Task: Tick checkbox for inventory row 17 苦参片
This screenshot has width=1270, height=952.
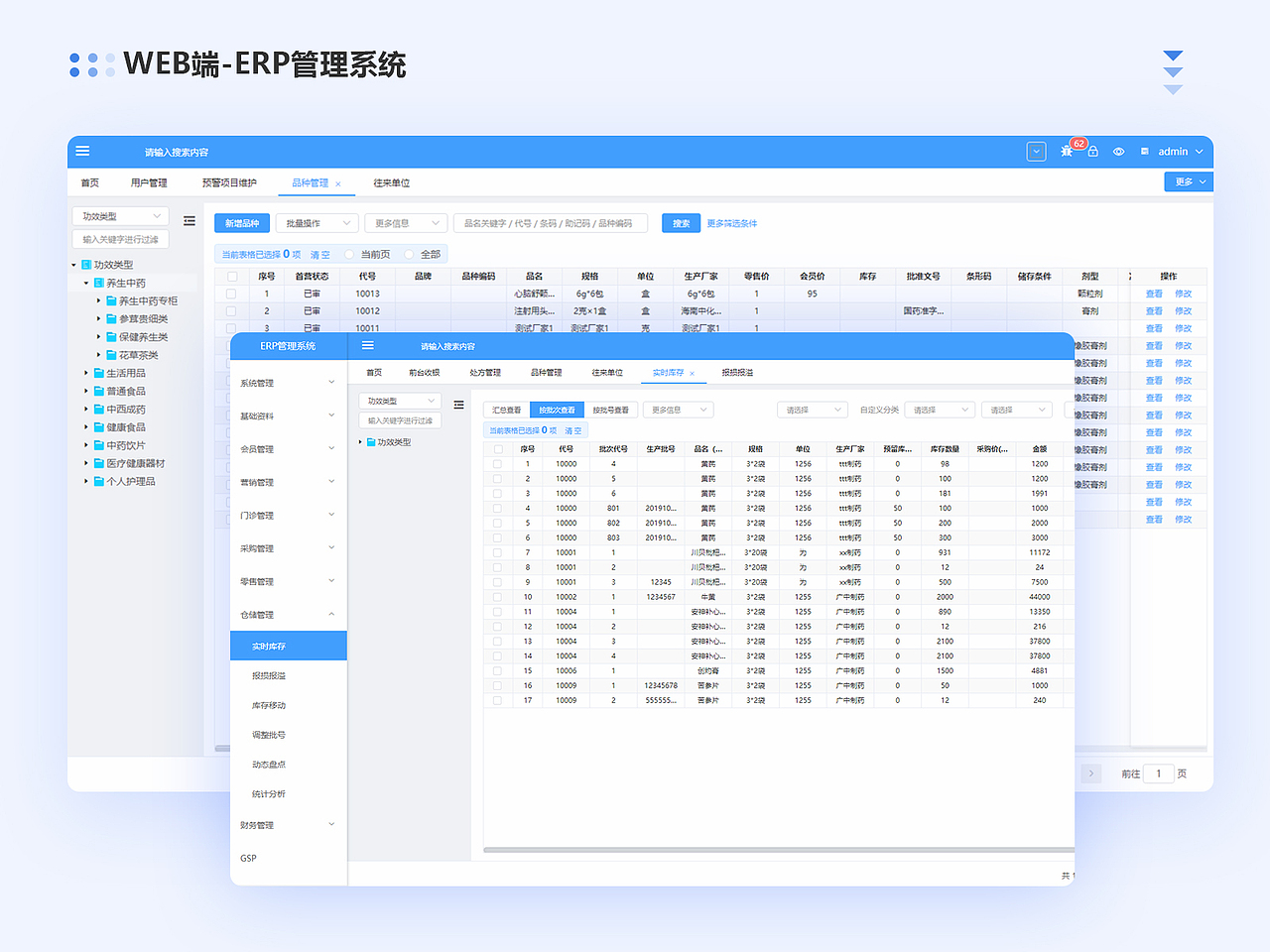Action: [x=498, y=700]
